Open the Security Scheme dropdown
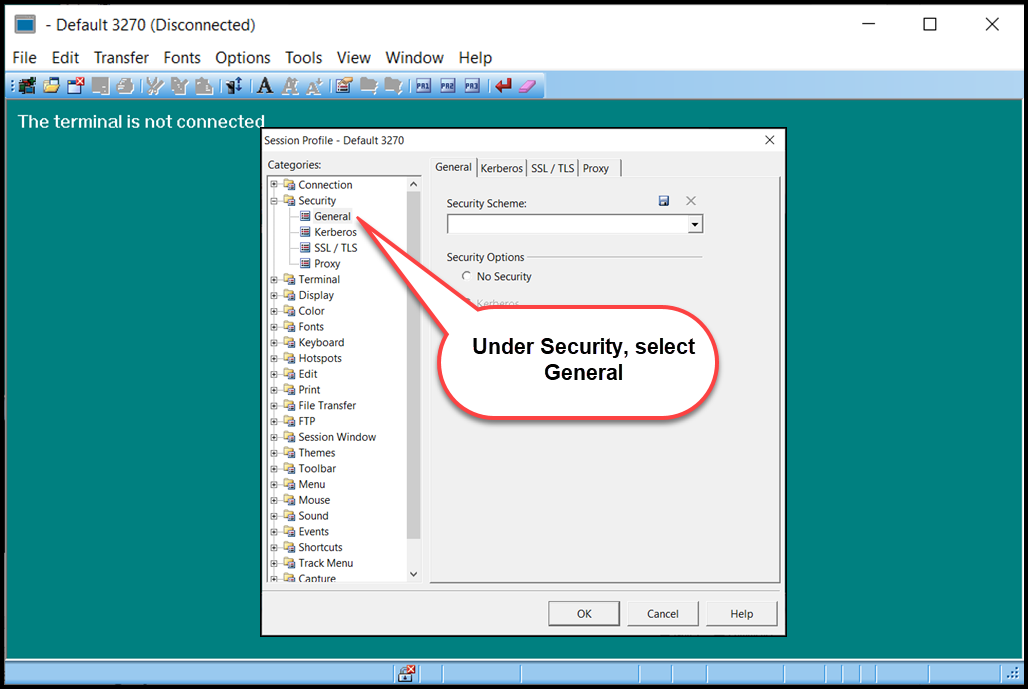The image size is (1028, 689). coord(695,224)
